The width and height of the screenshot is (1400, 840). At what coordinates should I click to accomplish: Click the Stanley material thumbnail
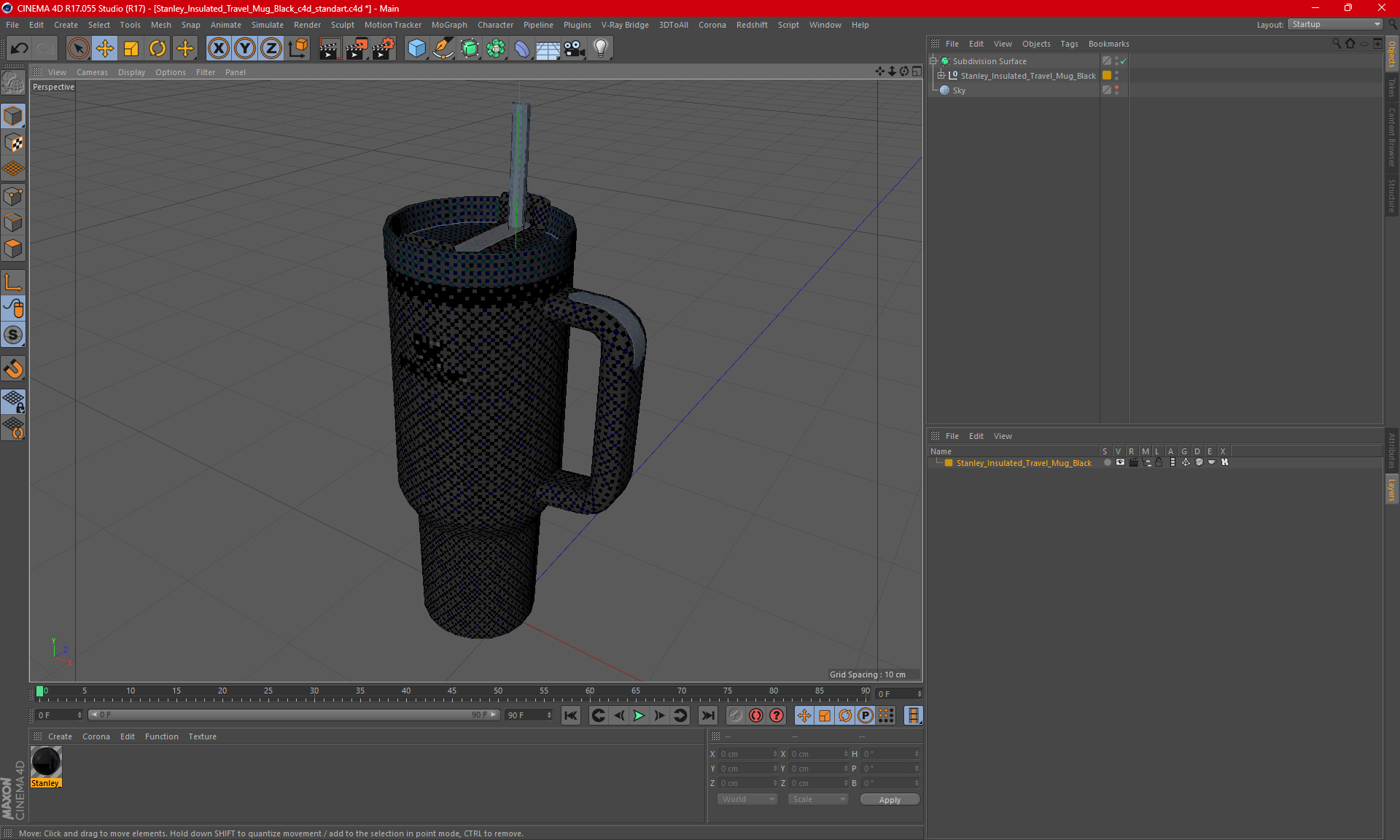click(46, 763)
